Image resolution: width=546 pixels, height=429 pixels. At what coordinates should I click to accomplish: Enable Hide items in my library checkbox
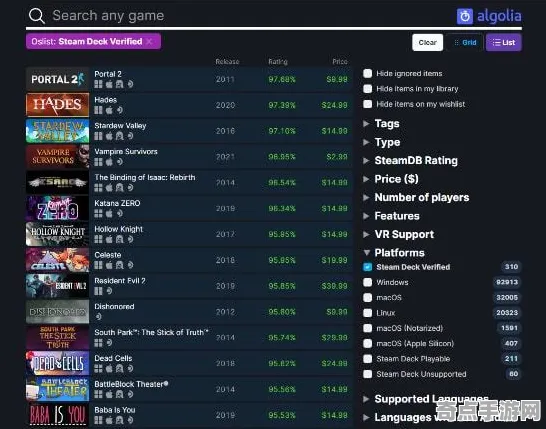point(367,89)
